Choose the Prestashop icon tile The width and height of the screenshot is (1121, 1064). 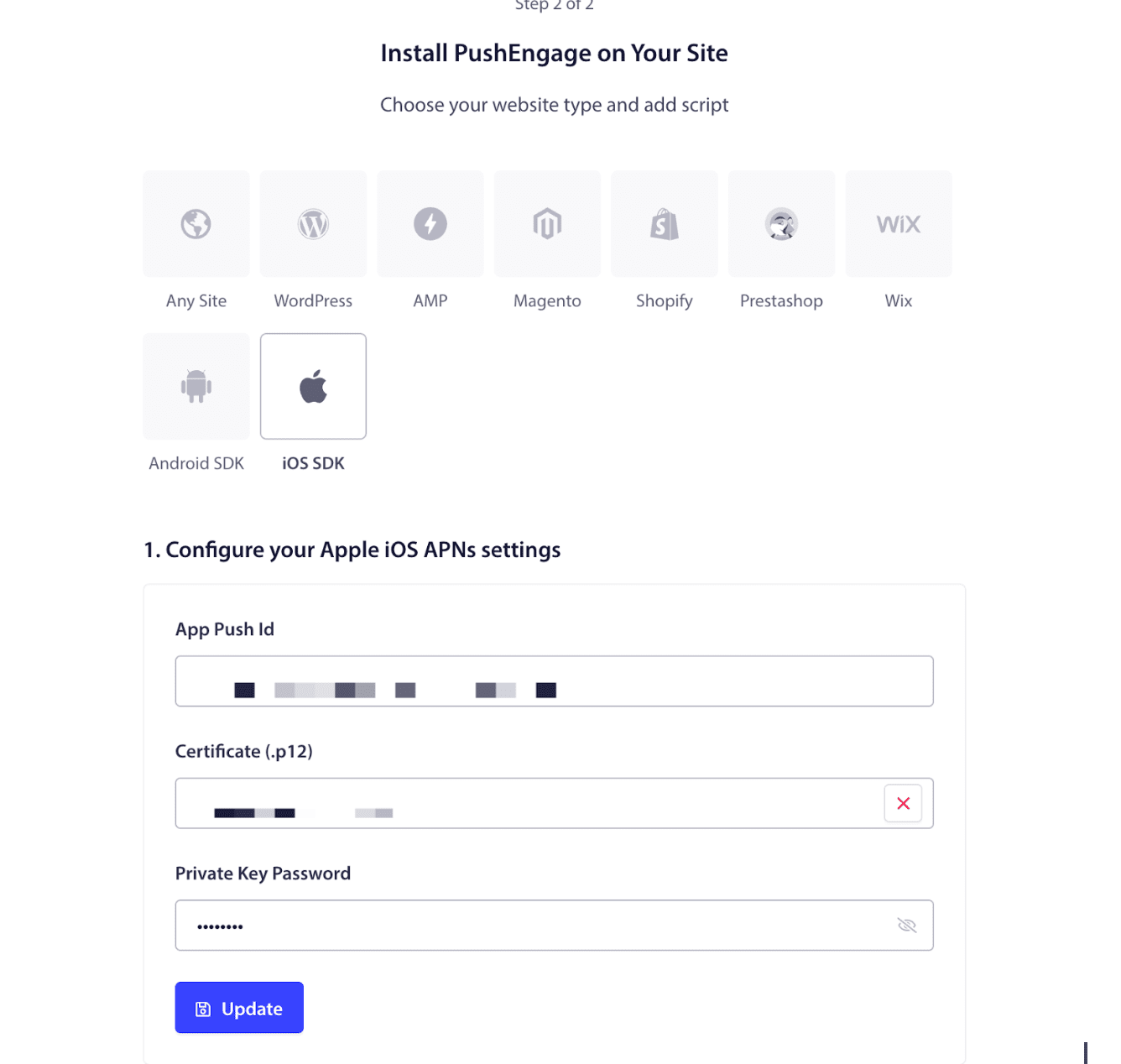click(781, 224)
